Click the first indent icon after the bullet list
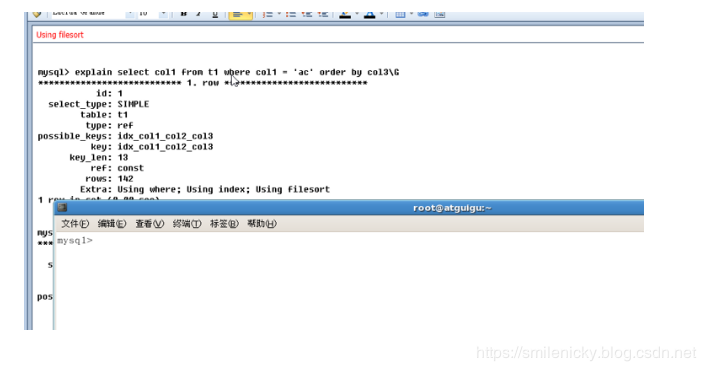 click(307, 14)
